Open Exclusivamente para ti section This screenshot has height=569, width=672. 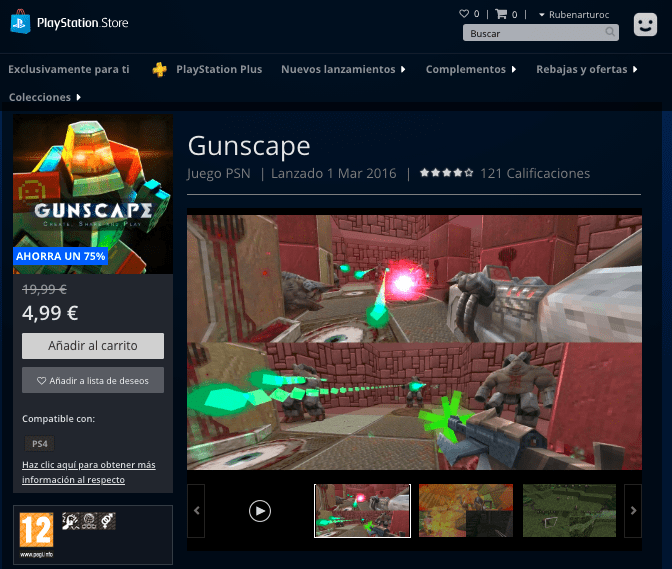(x=69, y=69)
